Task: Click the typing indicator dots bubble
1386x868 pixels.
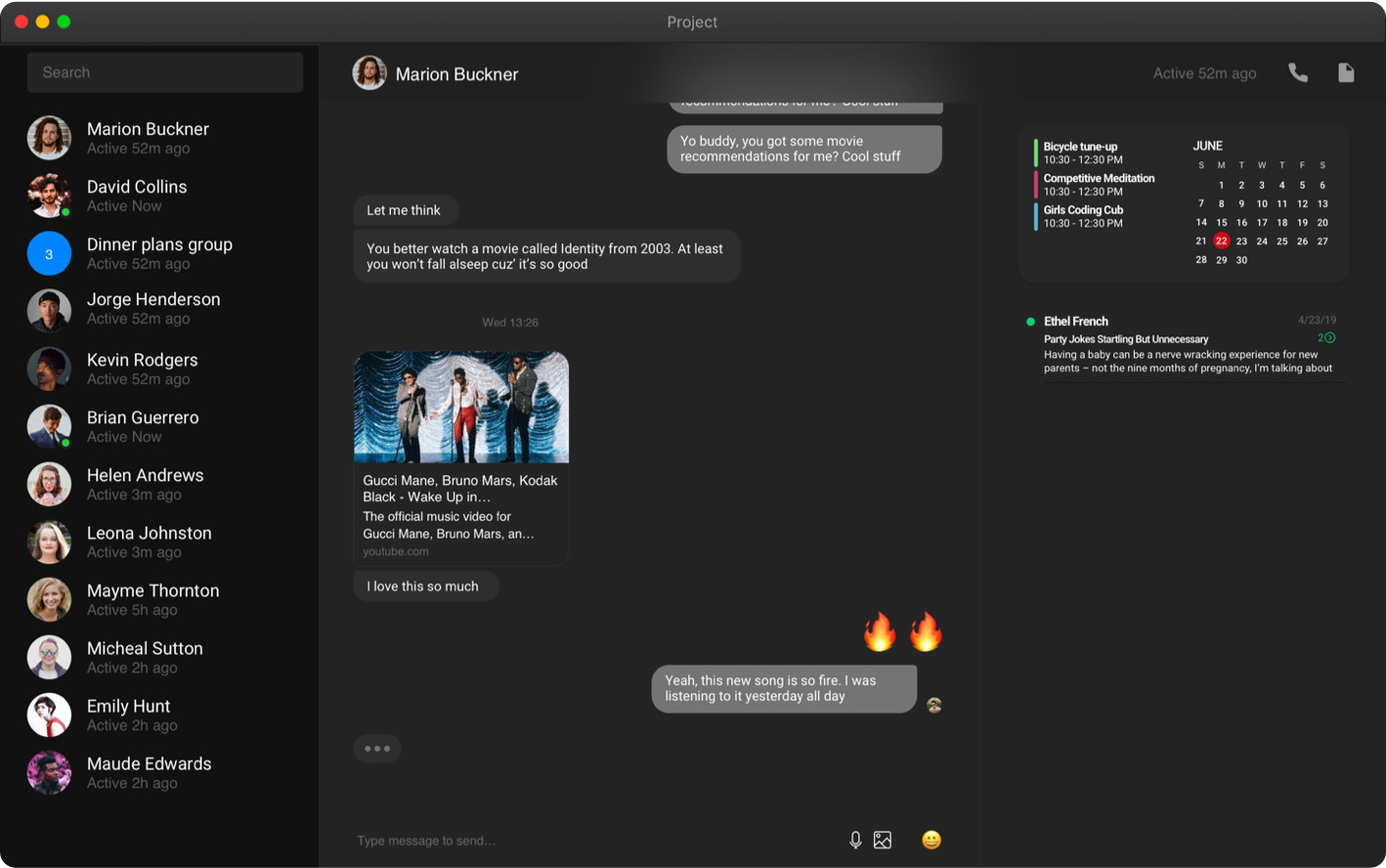Action: tap(377, 749)
